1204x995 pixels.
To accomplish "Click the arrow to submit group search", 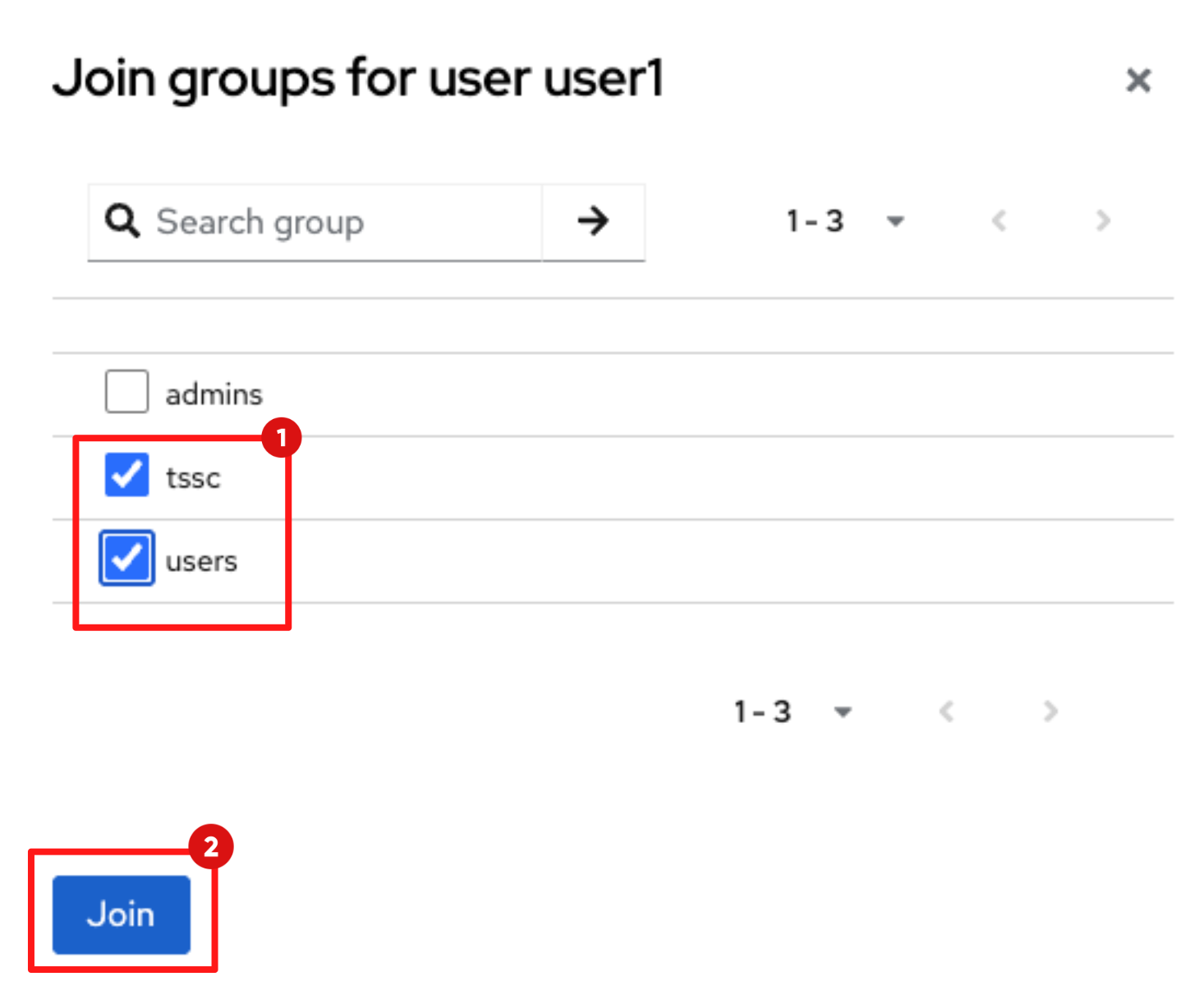I will (593, 220).
